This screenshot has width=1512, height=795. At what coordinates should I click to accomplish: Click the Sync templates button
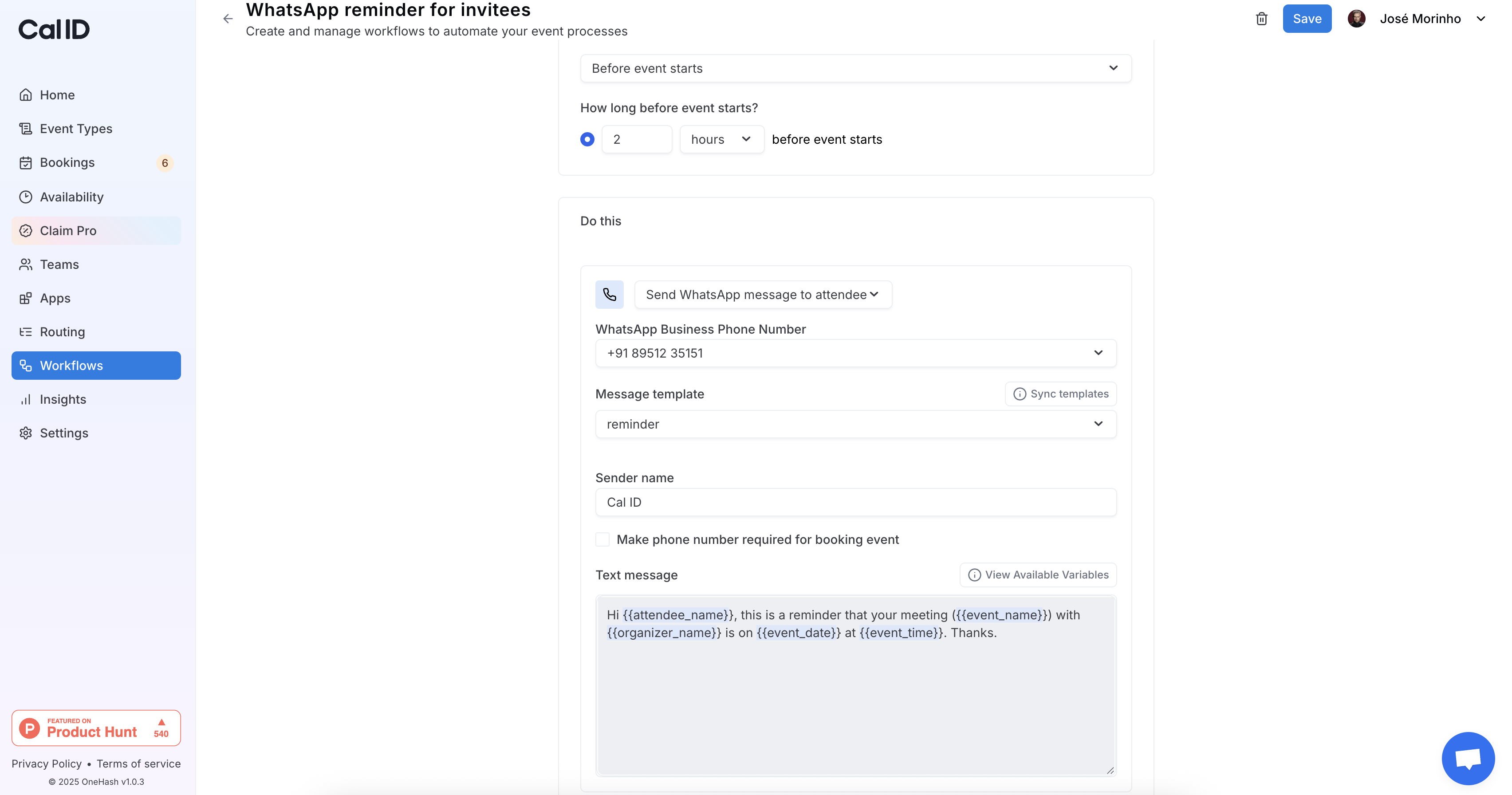coord(1061,394)
